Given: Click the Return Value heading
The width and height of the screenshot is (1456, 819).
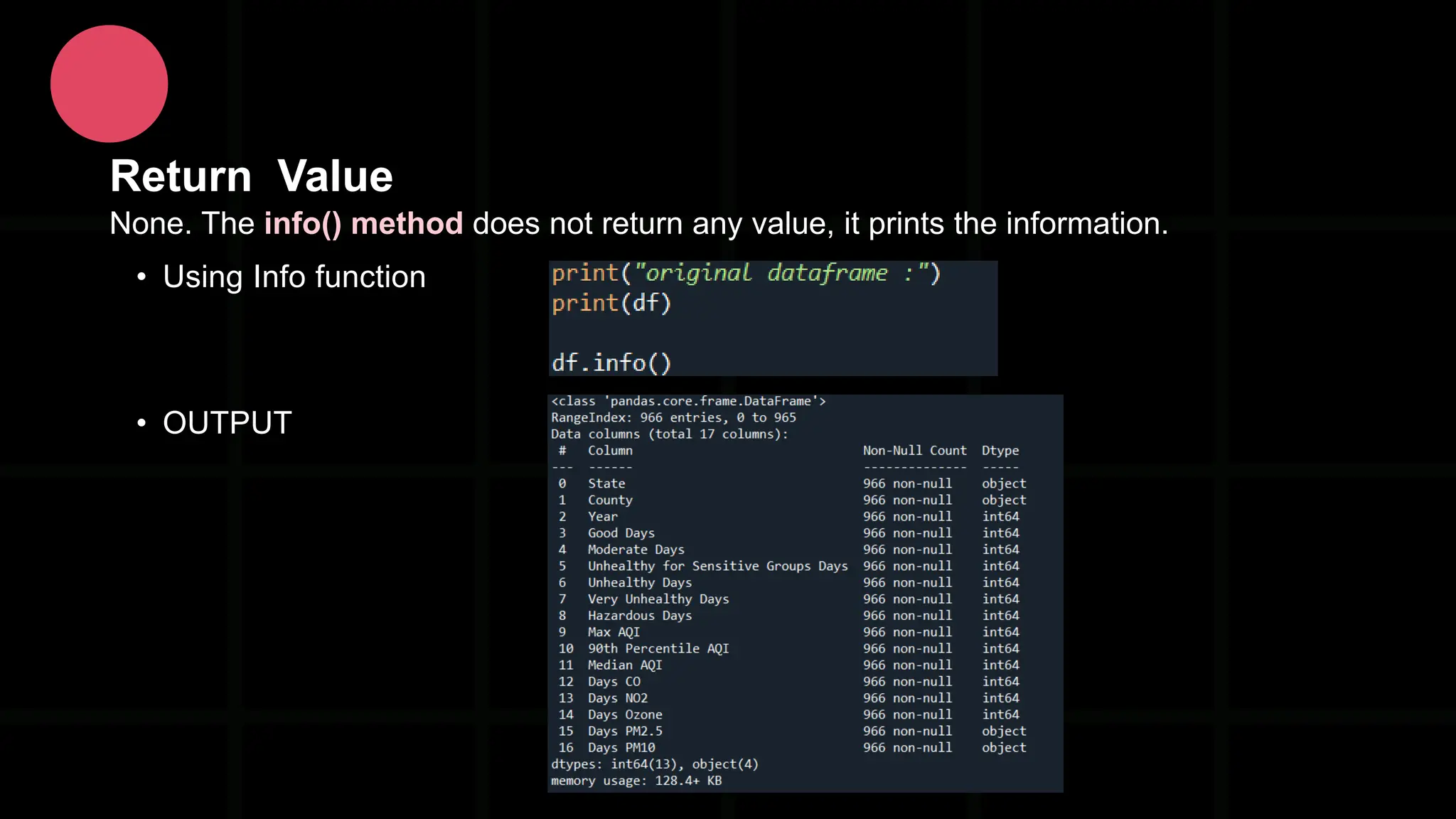Looking at the screenshot, I should coord(251,176).
